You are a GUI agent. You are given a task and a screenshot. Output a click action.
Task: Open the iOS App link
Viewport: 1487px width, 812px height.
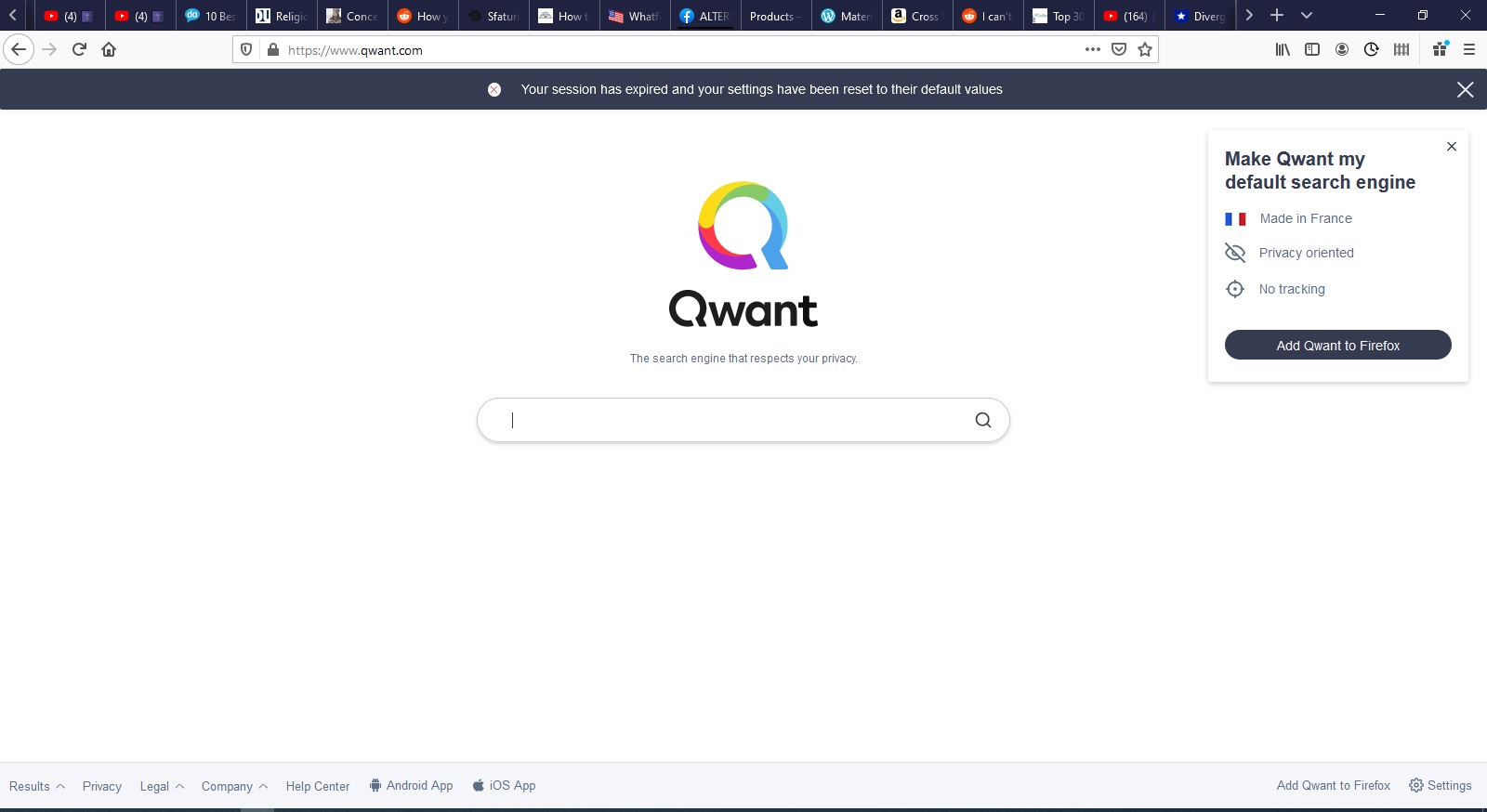(504, 785)
